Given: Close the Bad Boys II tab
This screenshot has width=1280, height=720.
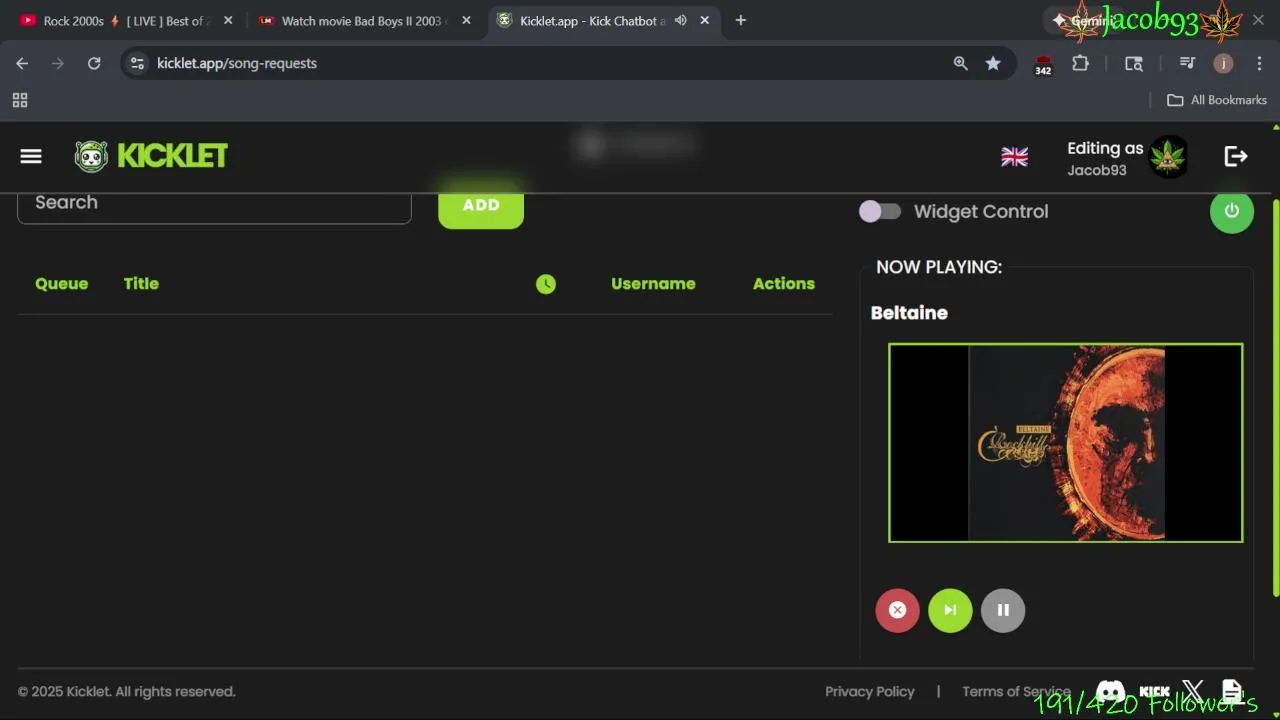Looking at the screenshot, I should click(x=466, y=20).
